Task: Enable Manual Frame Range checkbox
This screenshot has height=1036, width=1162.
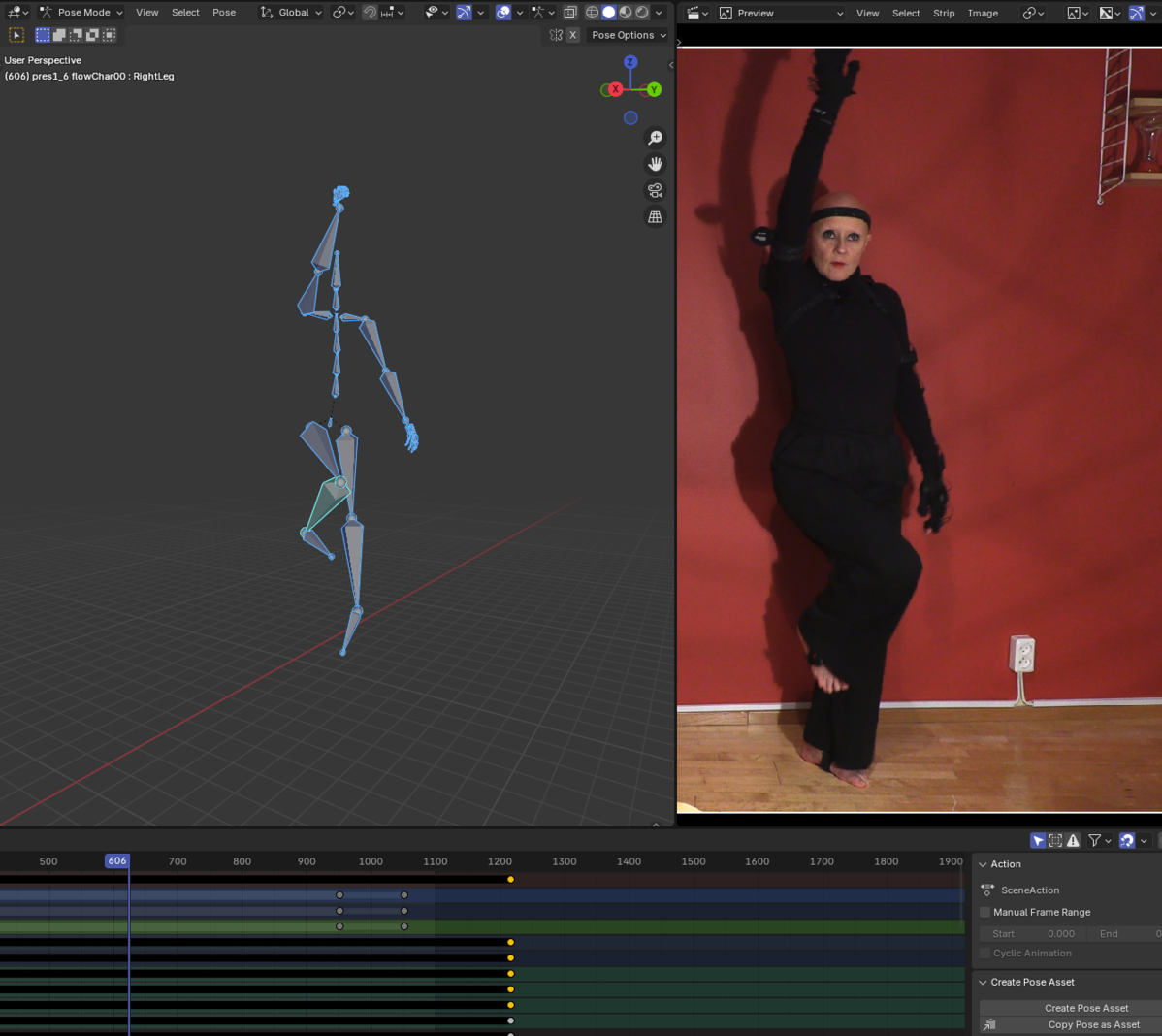Action: point(984,912)
